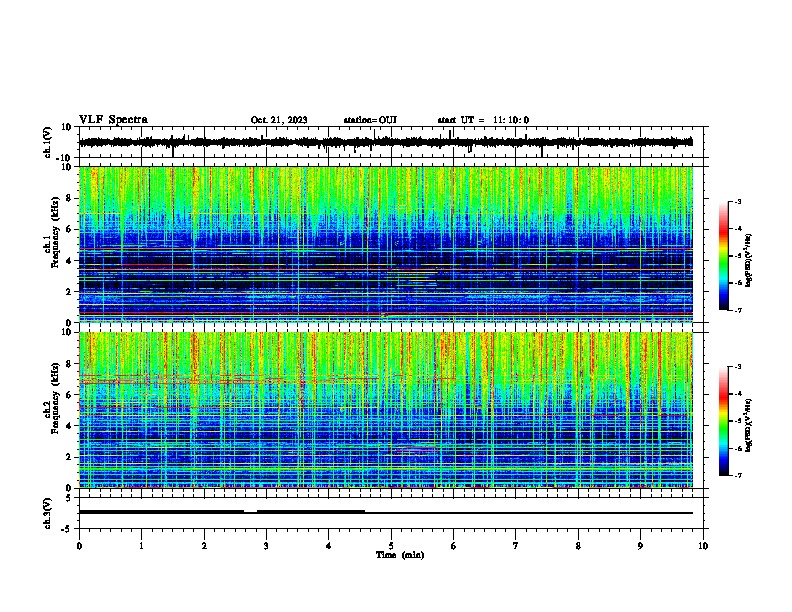Click the "ch.3(V)" axis label
The image size is (792, 612).
click(48, 513)
